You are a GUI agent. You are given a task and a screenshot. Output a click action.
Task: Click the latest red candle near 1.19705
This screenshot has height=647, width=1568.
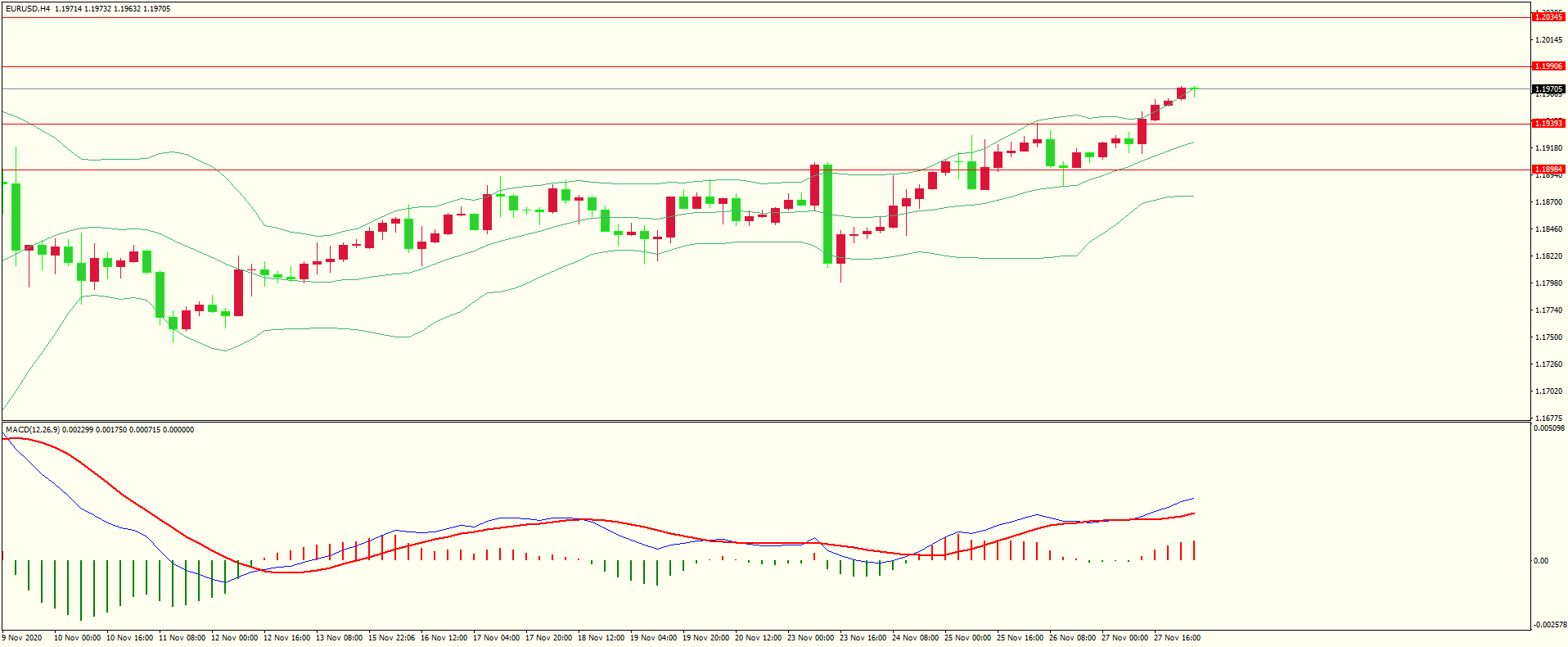pyautogui.click(x=1182, y=93)
